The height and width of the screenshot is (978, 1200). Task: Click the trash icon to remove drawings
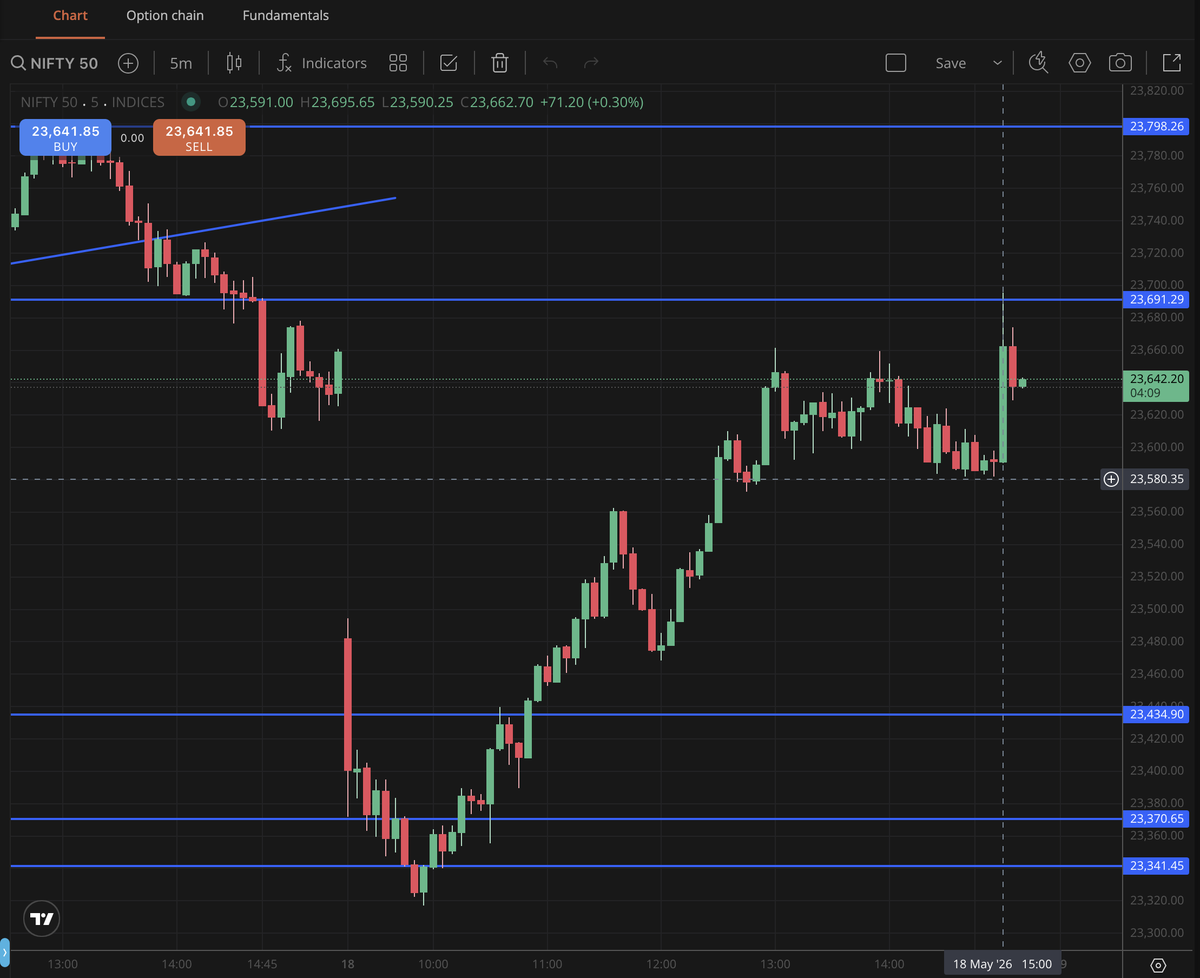[500, 63]
